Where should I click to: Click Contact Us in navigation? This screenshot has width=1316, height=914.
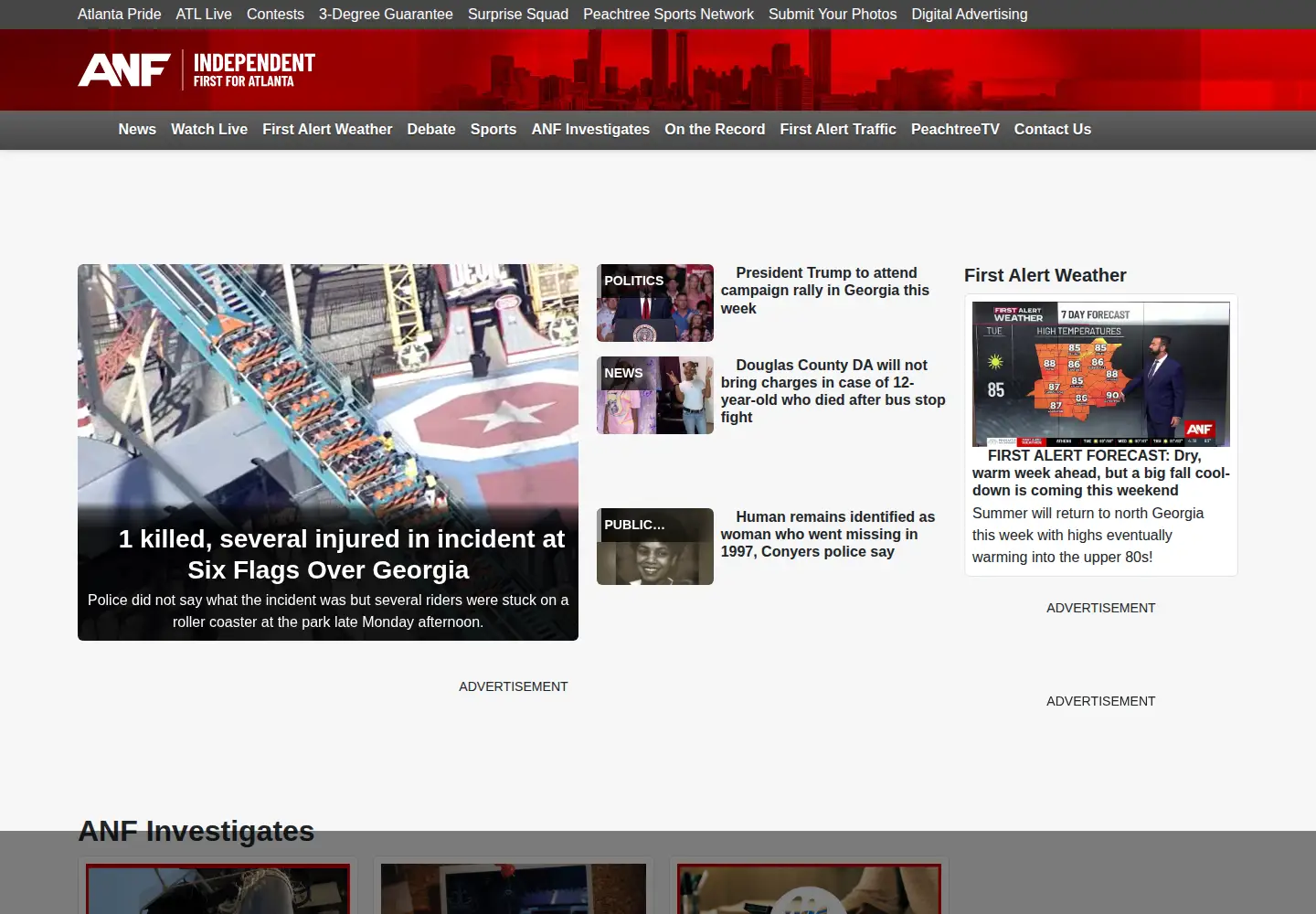coord(1053,130)
